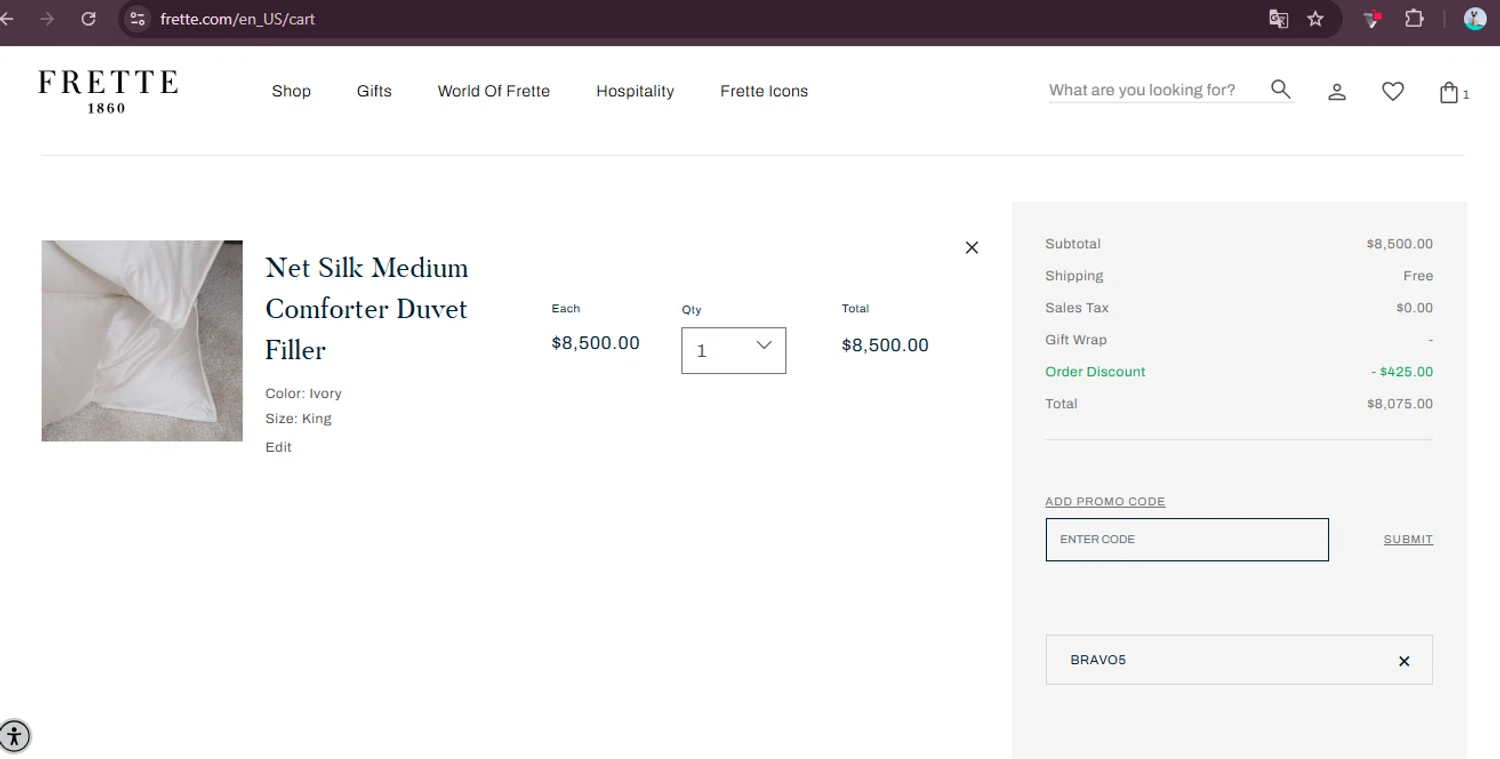The height and width of the screenshot is (759, 1500).
Task: Click the ADD PROMO CODE link
Action: (x=1105, y=502)
